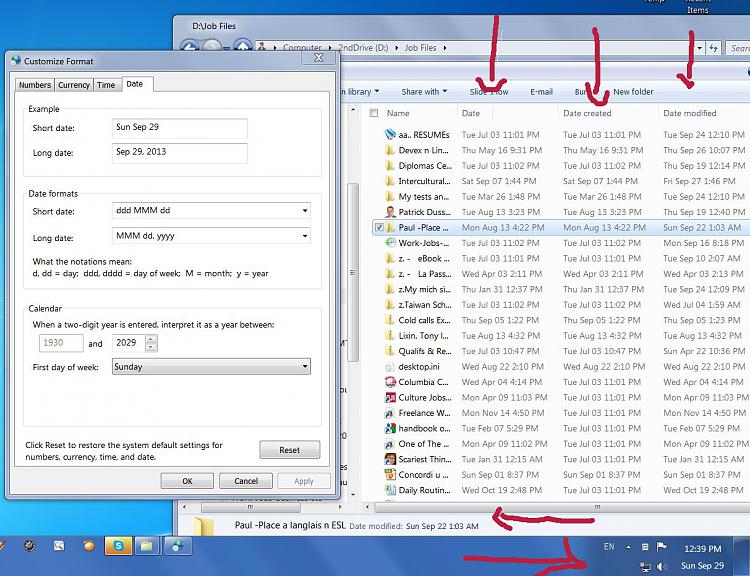This screenshot has width=750, height=576.
Task: Select the Daily Routin... file icon
Action: pos(390,490)
